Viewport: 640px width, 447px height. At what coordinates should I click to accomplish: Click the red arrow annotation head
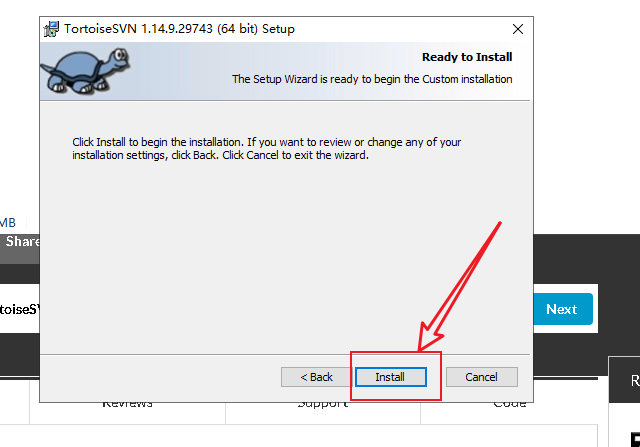coord(429,337)
